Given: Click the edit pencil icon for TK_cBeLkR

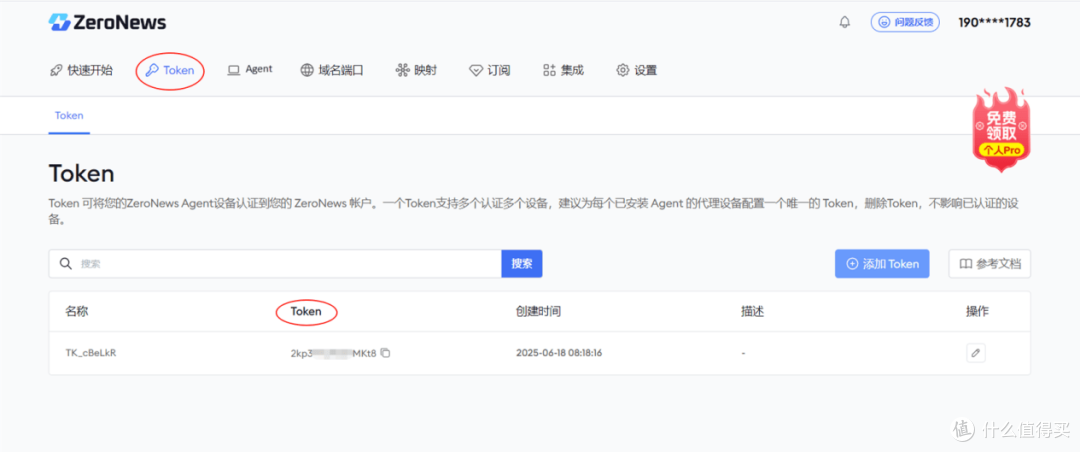Looking at the screenshot, I should click(975, 353).
